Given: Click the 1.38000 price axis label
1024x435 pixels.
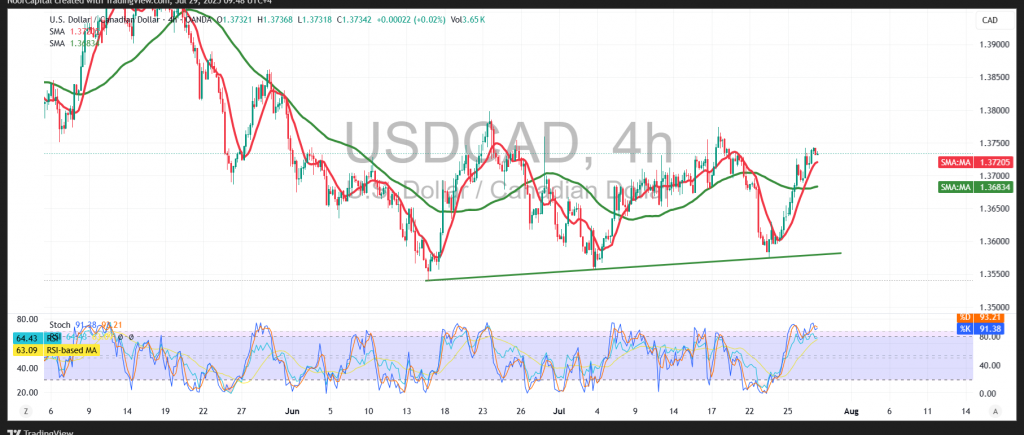Looking at the screenshot, I should point(993,110).
